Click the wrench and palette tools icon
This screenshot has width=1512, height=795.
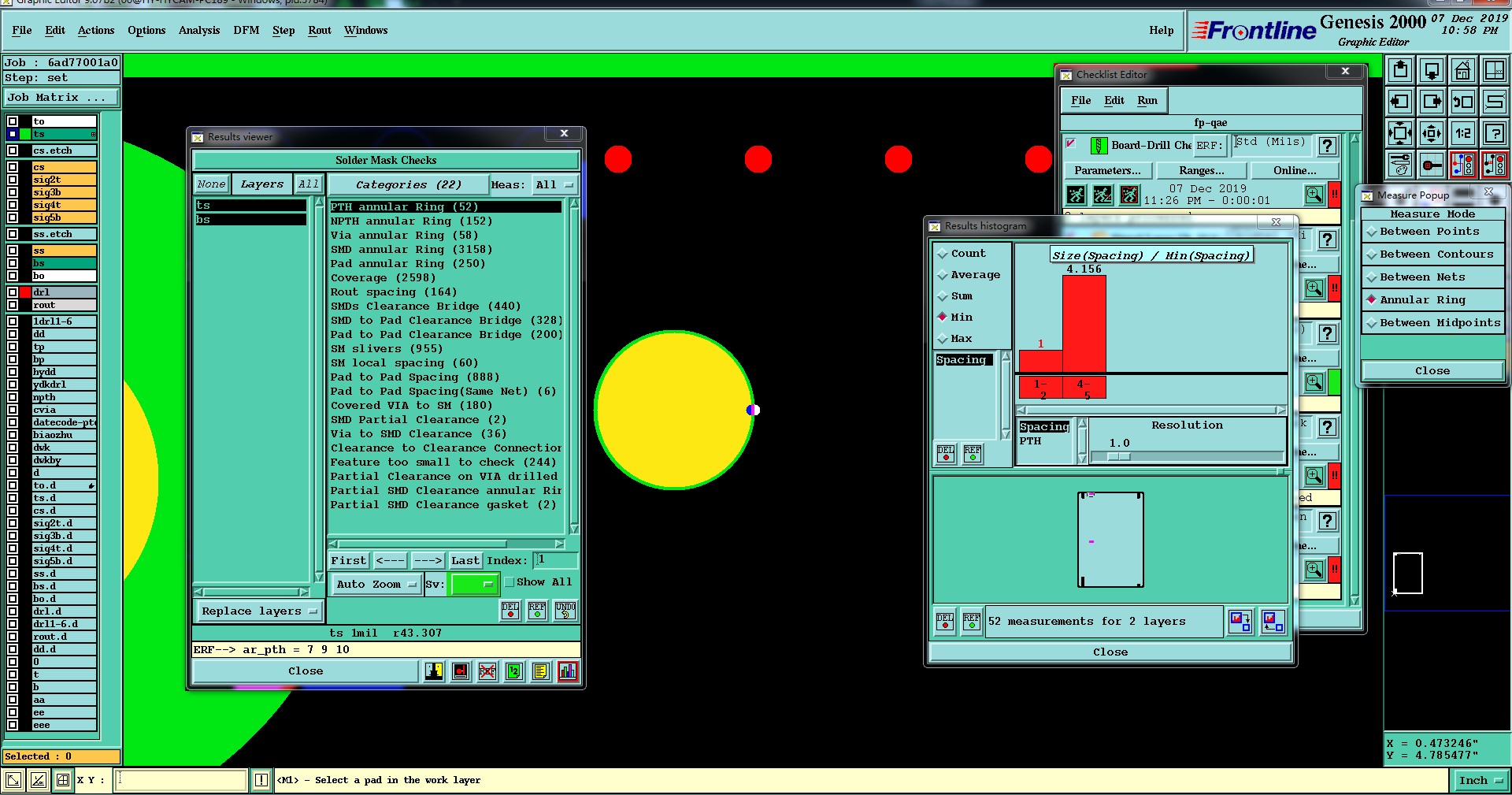coord(1400,165)
